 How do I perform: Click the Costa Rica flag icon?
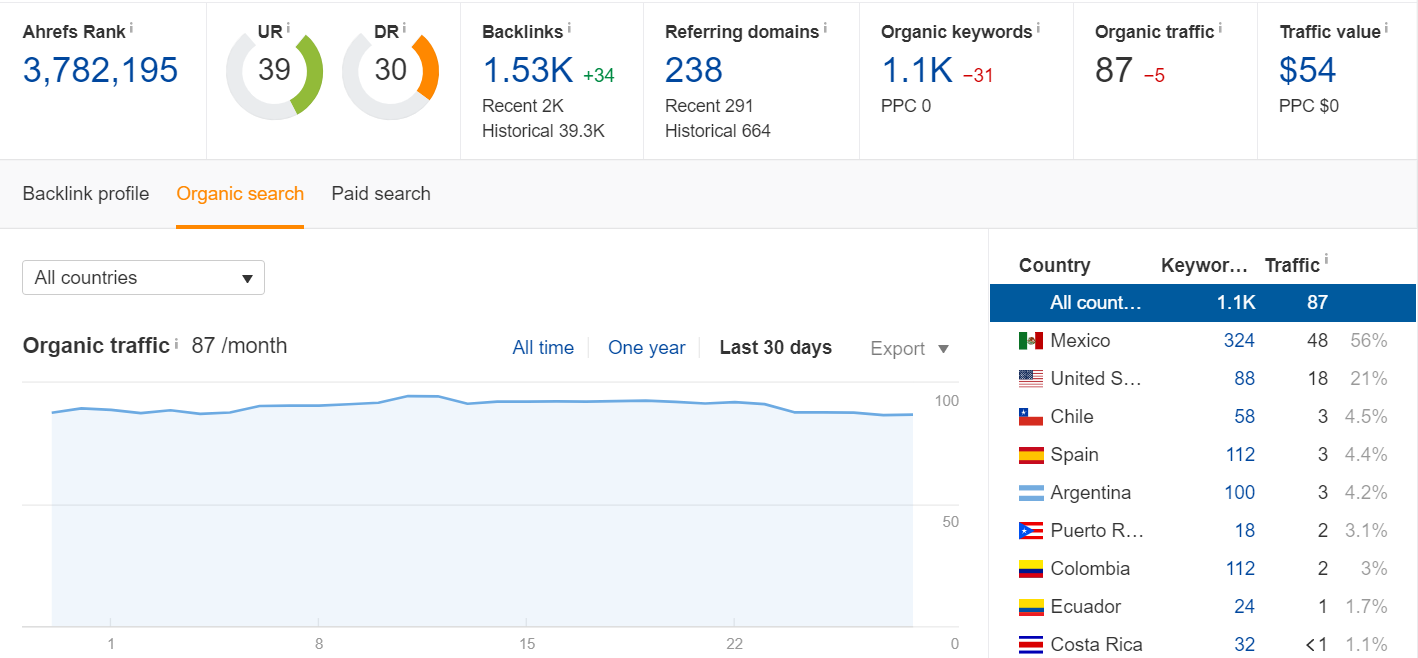1031,645
